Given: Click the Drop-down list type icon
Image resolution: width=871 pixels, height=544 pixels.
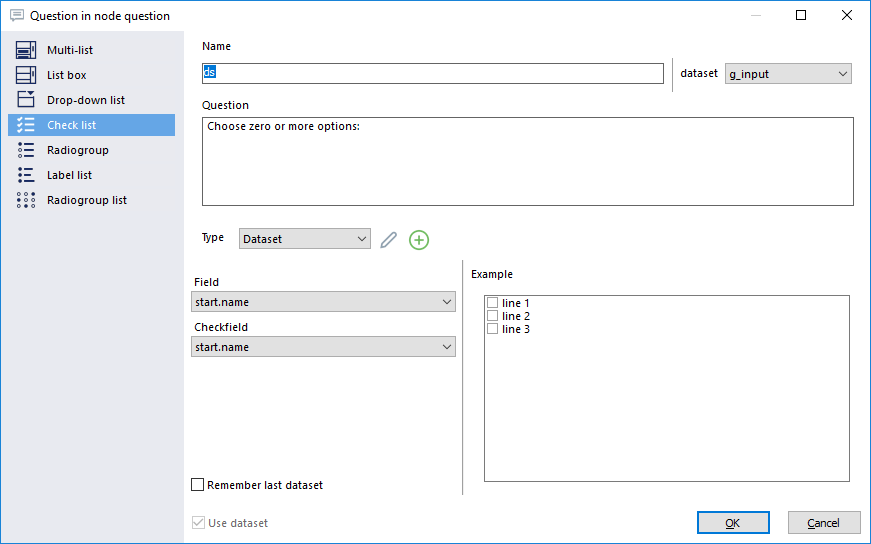Looking at the screenshot, I should (26, 99).
